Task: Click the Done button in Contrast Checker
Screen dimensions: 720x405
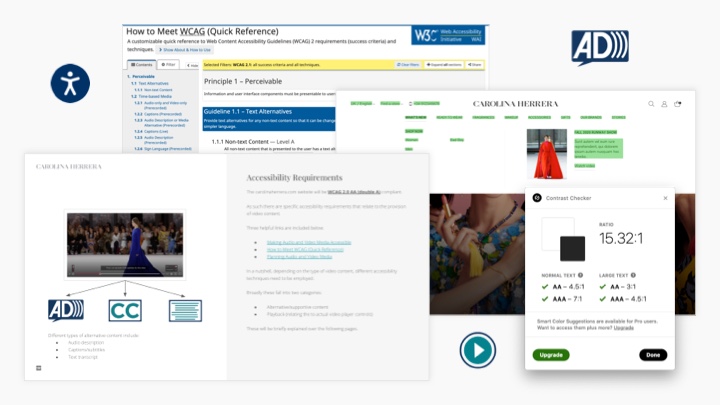Action: [653, 355]
